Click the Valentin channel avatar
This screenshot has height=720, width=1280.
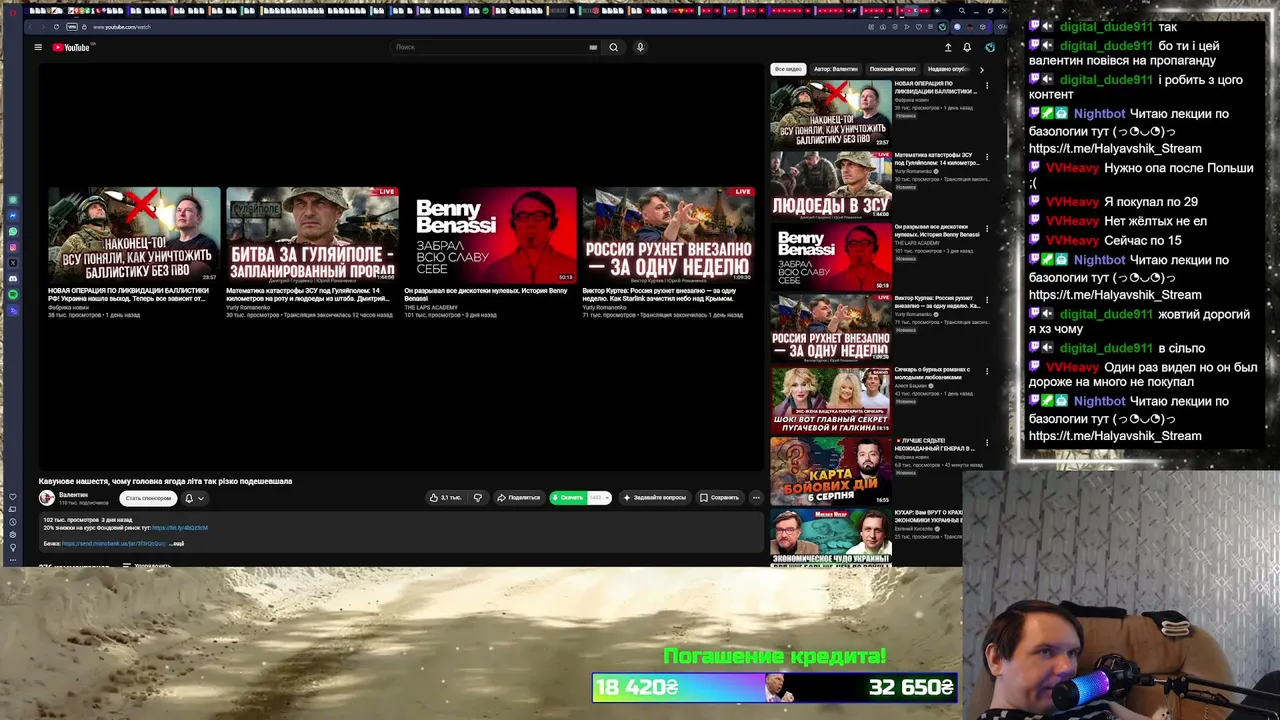[46, 498]
